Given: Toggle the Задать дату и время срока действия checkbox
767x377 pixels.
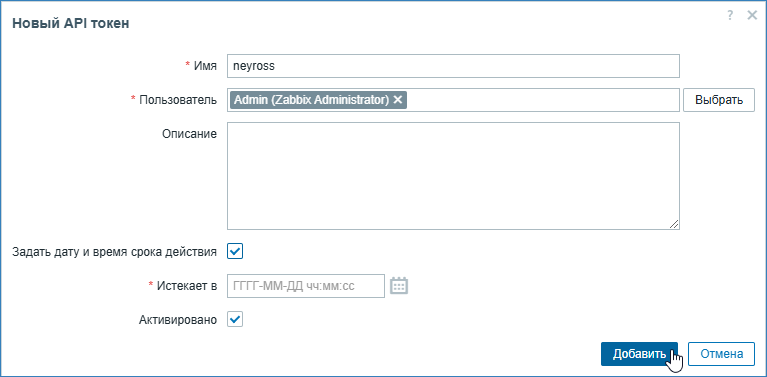Looking at the screenshot, I should pyautogui.click(x=235, y=252).
